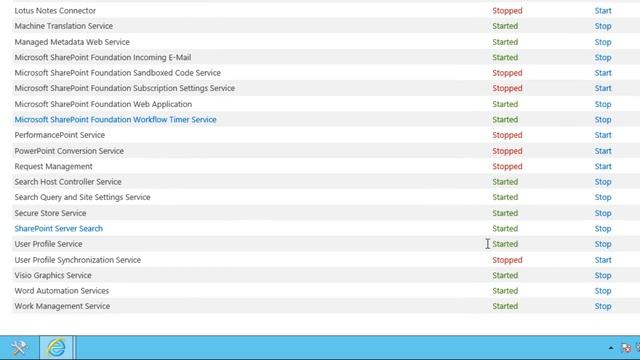Select the Secure Store Service name
Screen dimensions: 640x360
[50, 213]
